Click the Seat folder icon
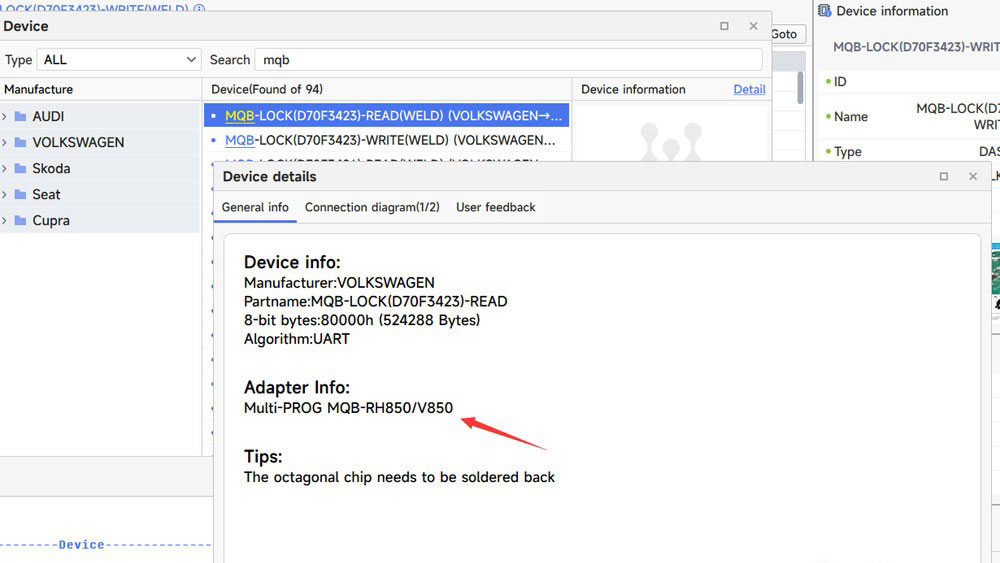Screen dimensions: 1000x563 pos(20,194)
